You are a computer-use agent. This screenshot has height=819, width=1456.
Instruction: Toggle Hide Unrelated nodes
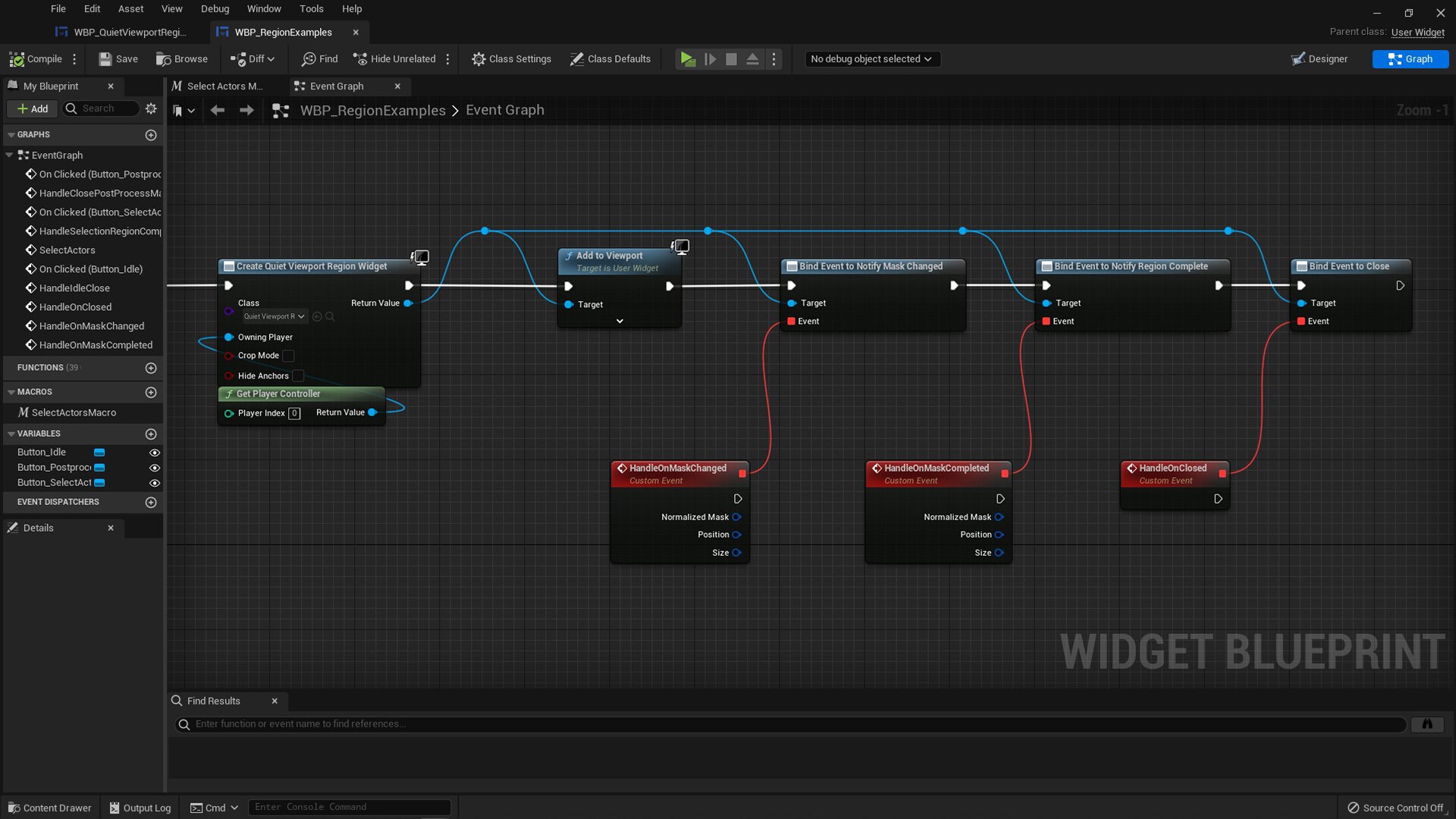(x=394, y=58)
